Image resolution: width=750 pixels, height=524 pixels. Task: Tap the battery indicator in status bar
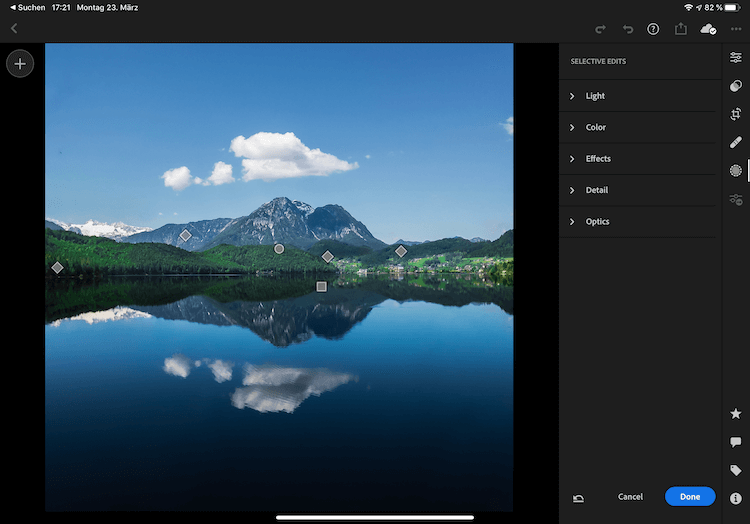click(732, 8)
